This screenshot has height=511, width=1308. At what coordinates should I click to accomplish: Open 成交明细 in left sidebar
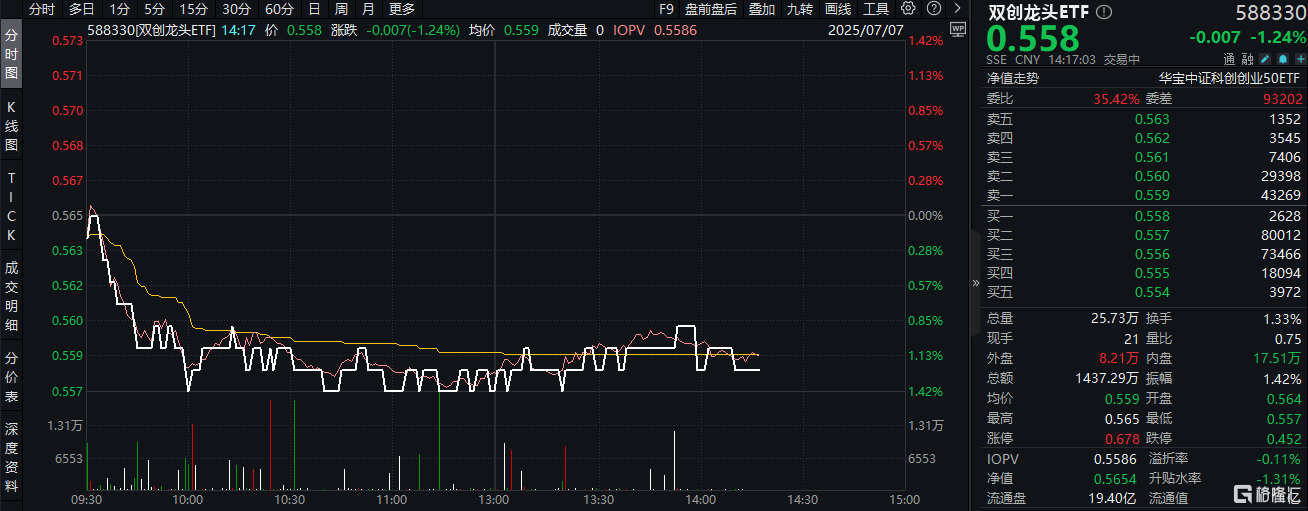tap(11, 297)
